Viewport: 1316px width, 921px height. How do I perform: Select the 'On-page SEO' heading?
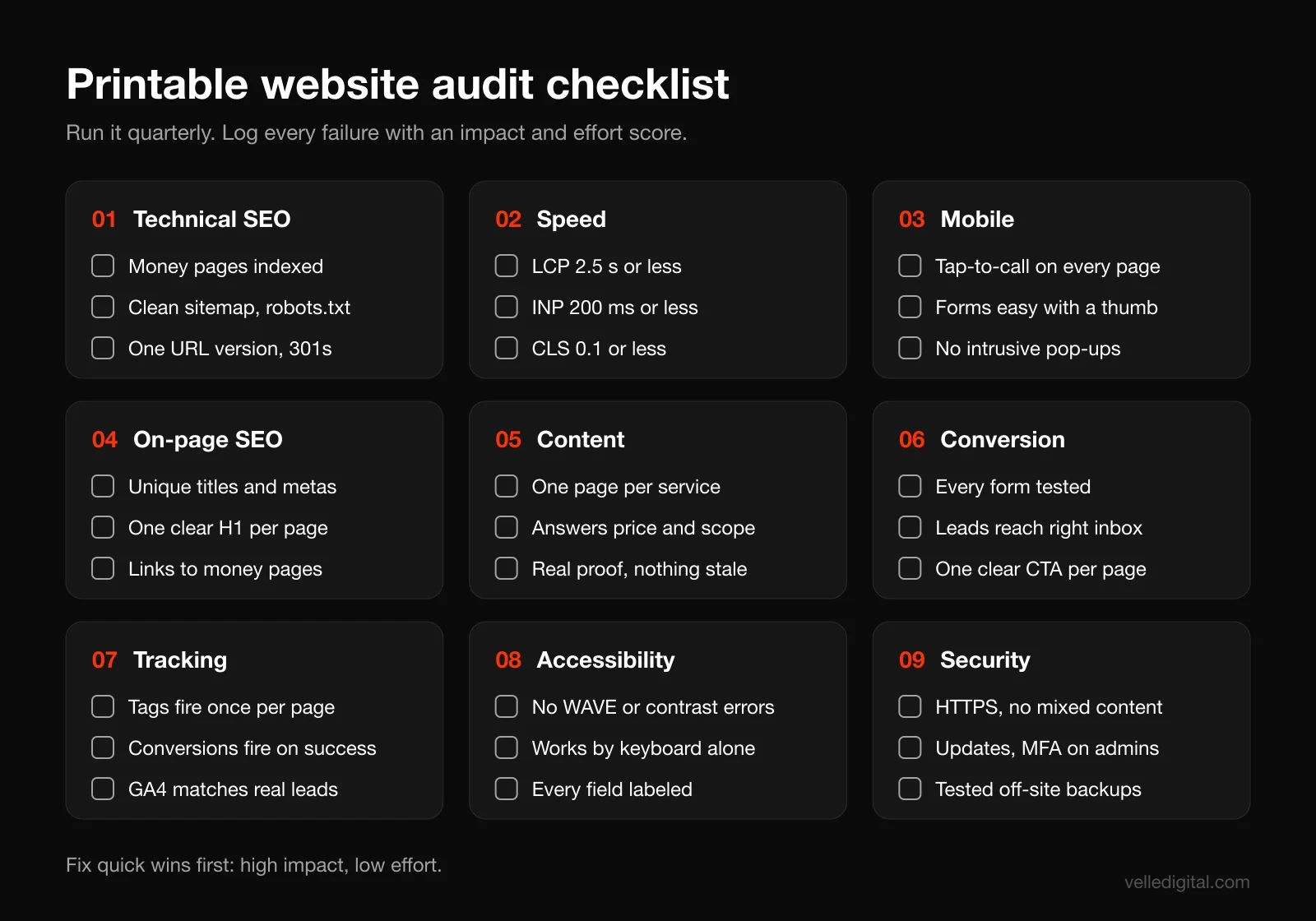click(x=207, y=440)
